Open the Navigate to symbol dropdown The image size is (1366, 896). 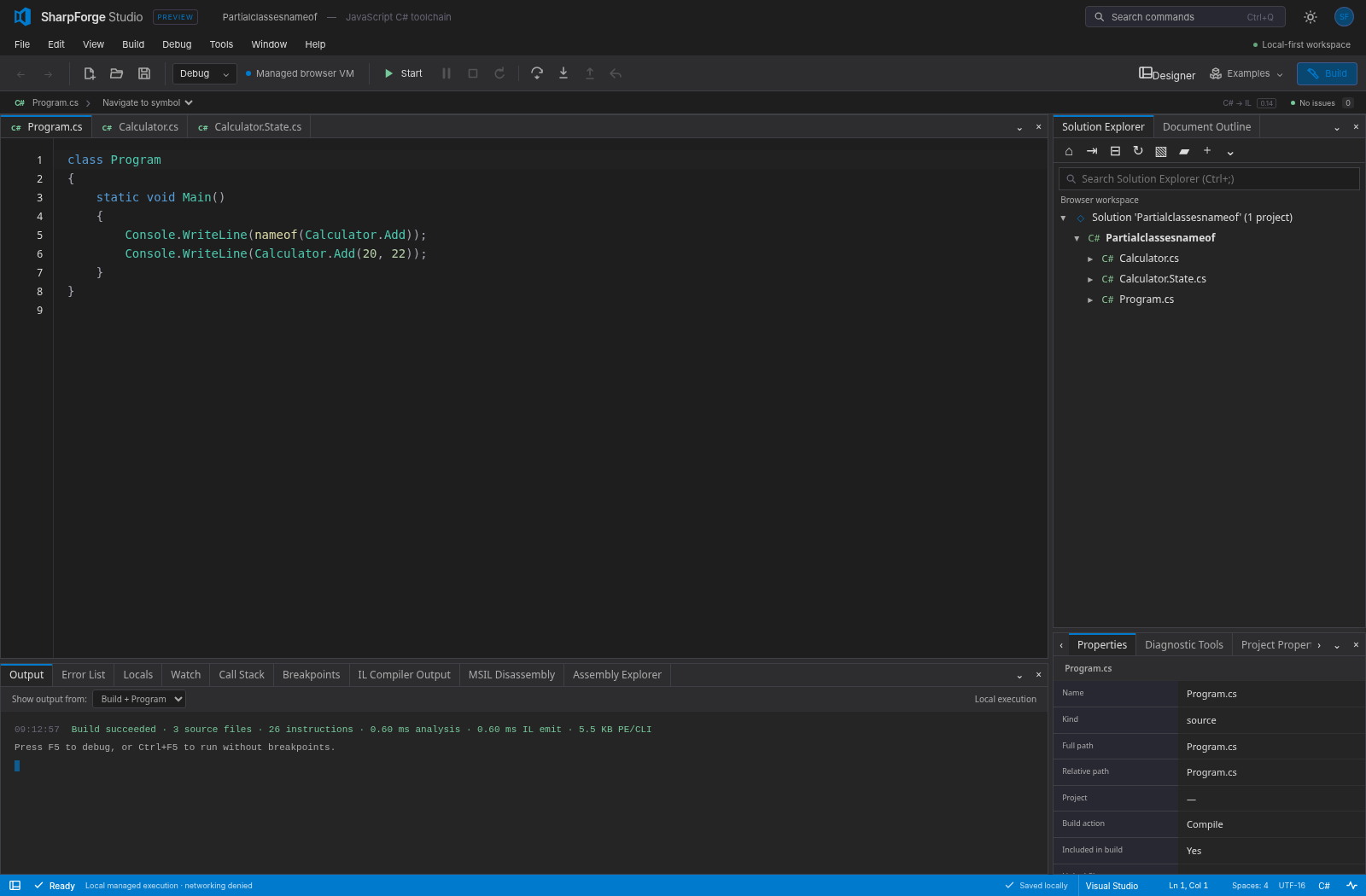click(148, 103)
